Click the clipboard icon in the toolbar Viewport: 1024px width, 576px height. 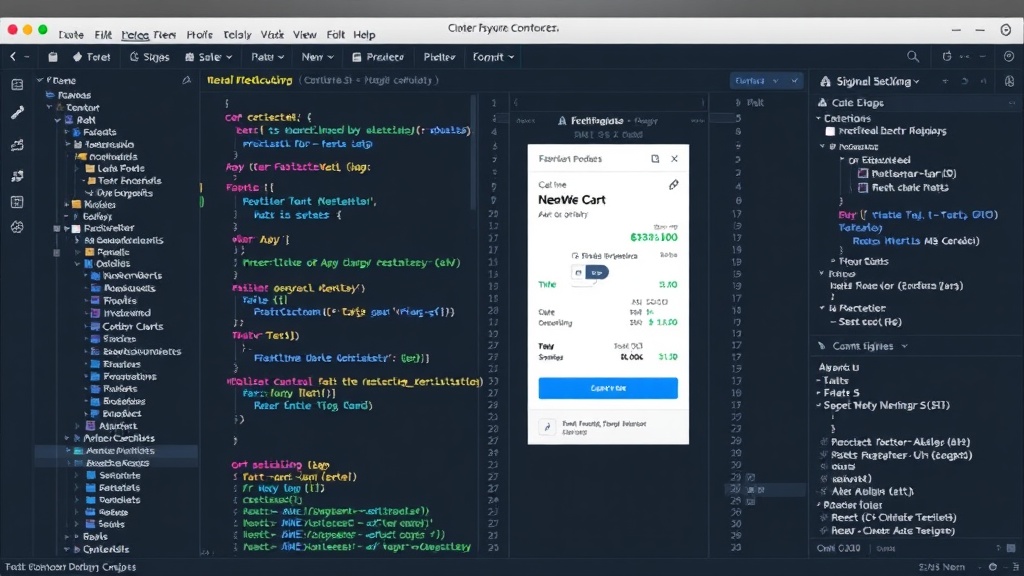click(53, 57)
